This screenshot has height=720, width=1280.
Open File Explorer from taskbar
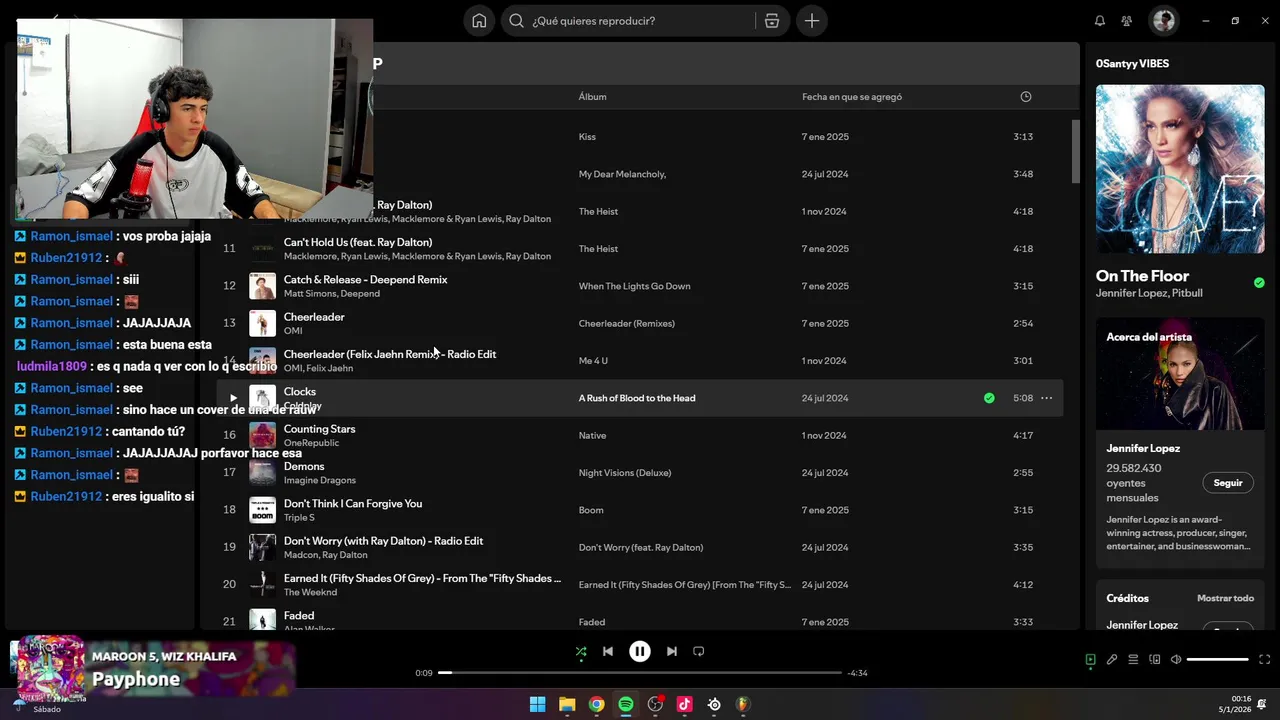(x=567, y=704)
